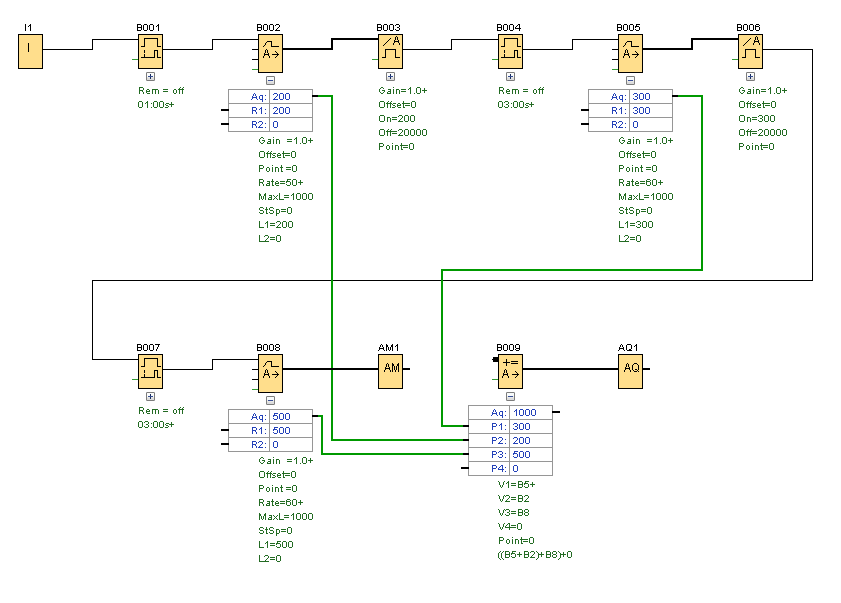Select the I1 input block
This screenshot has height=603, width=841.
tap(31, 52)
